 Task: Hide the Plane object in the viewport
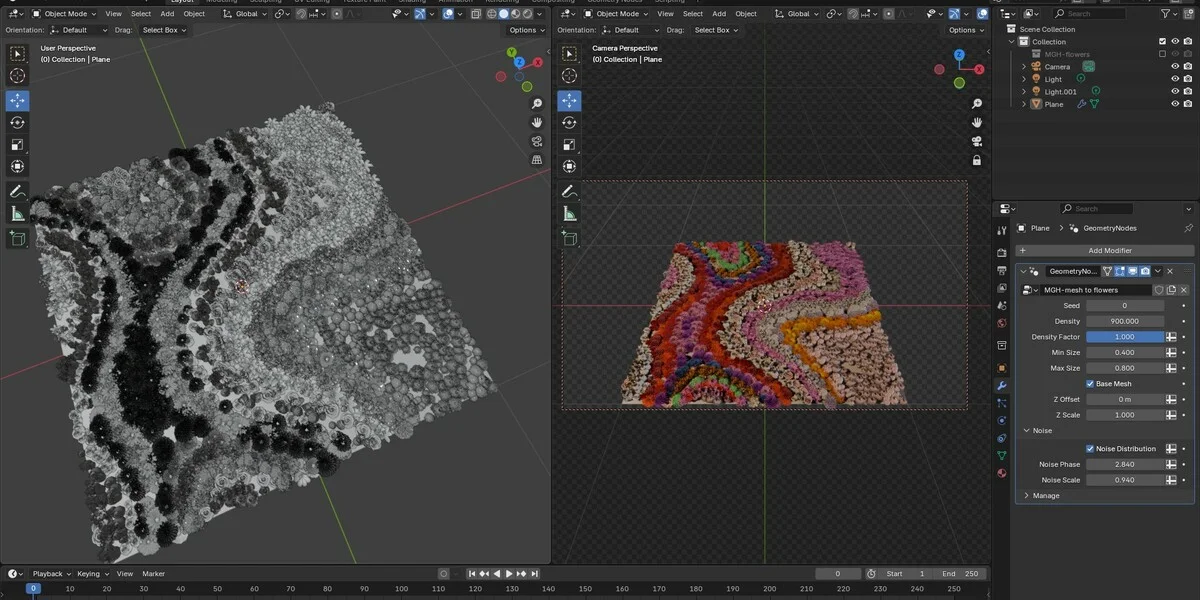tap(1175, 103)
